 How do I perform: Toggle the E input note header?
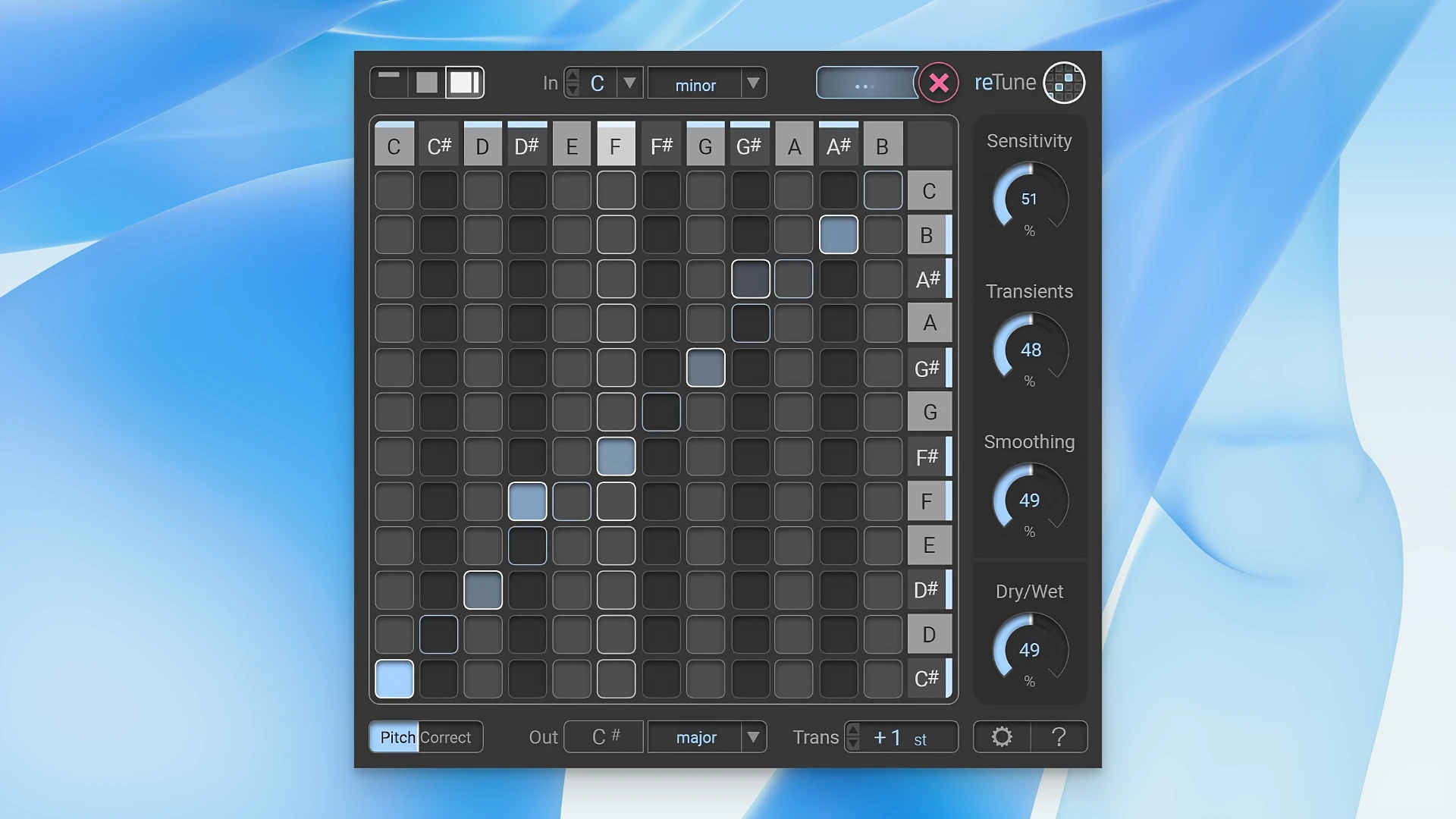(572, 145)
